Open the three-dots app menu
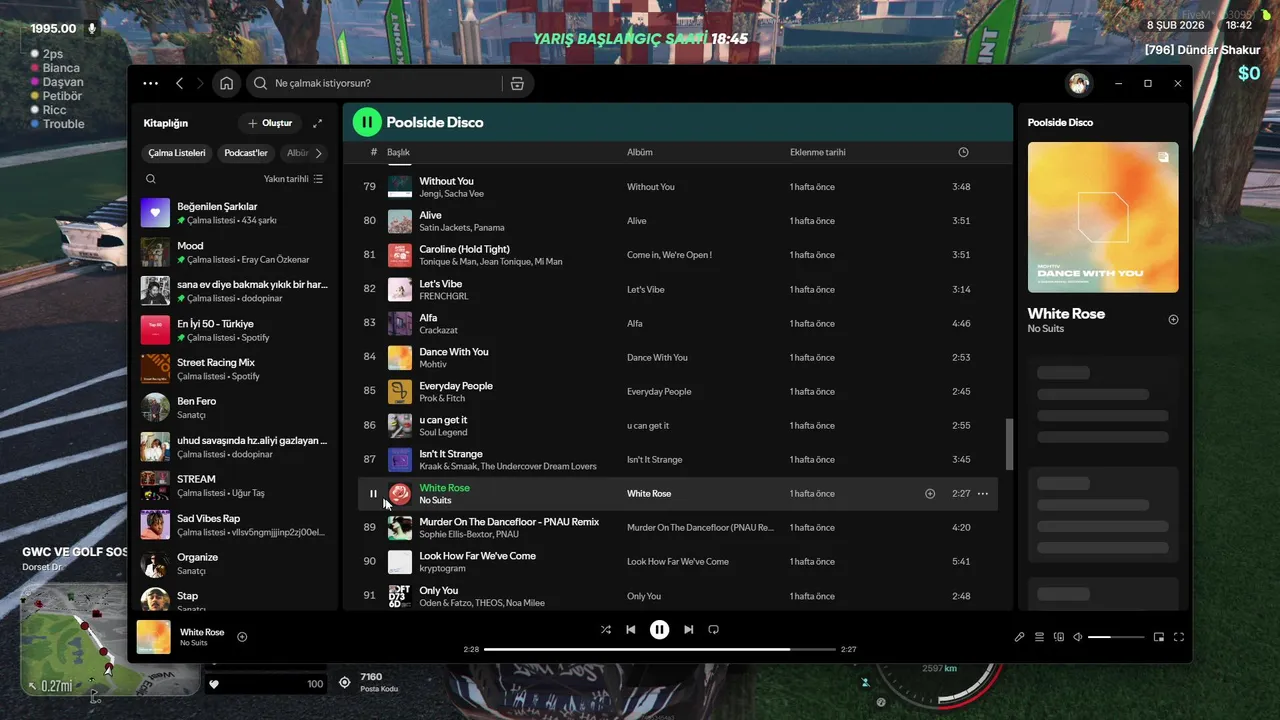 (x=150, y=84)
